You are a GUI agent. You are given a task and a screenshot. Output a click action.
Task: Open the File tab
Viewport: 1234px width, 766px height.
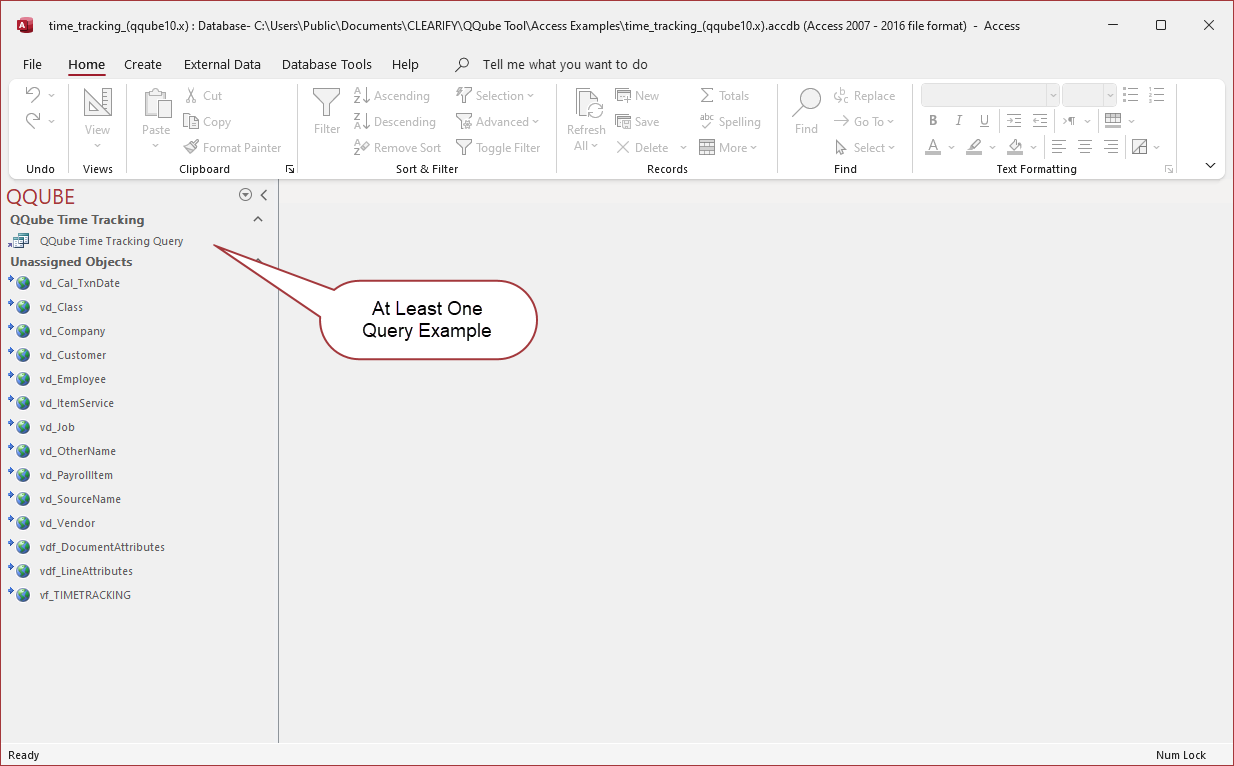pos(32,64)
